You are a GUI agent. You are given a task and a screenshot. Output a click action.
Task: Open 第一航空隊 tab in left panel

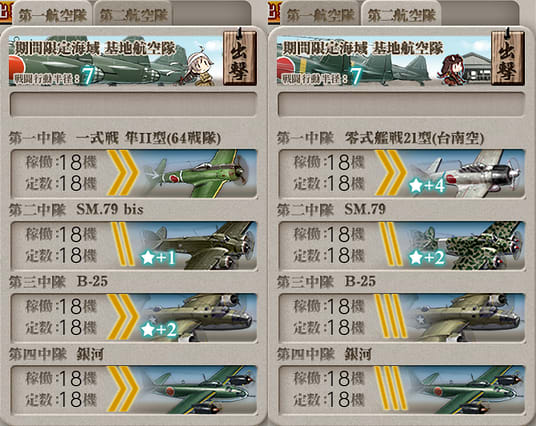click(52, 15)
